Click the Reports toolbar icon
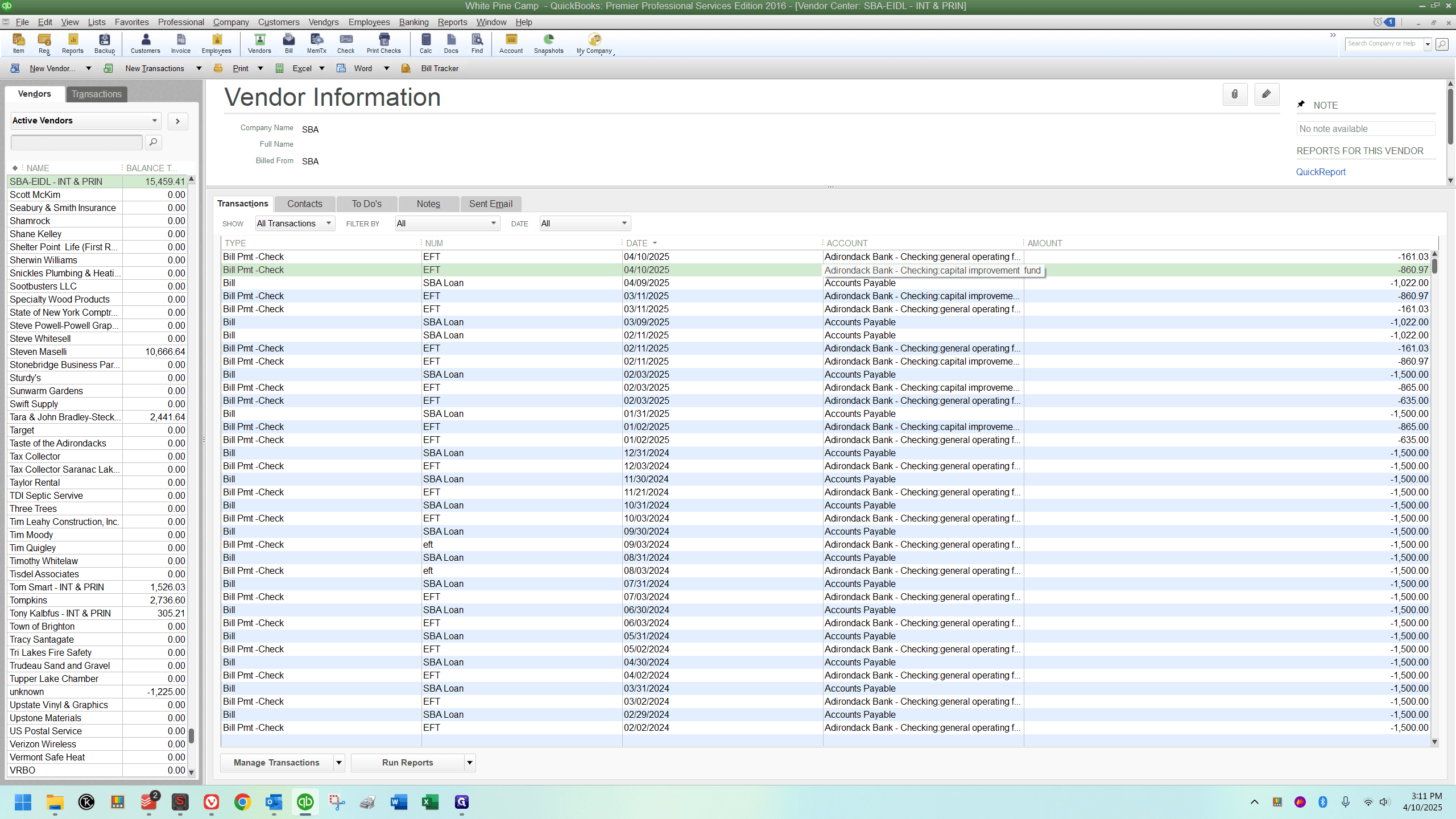This screenshot has width=1456, height=819. 73,43
